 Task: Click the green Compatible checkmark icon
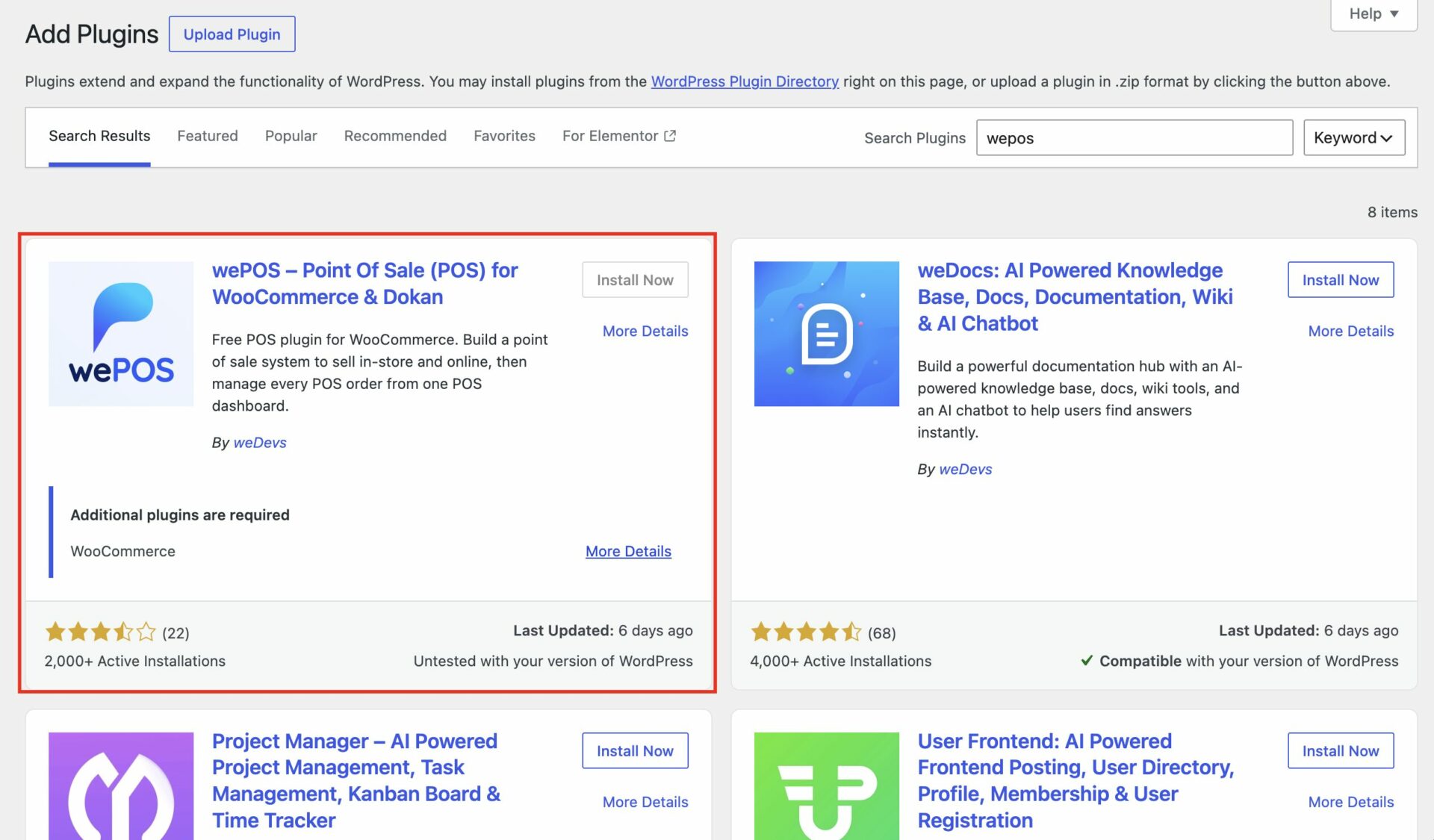tap(1087, 661)
